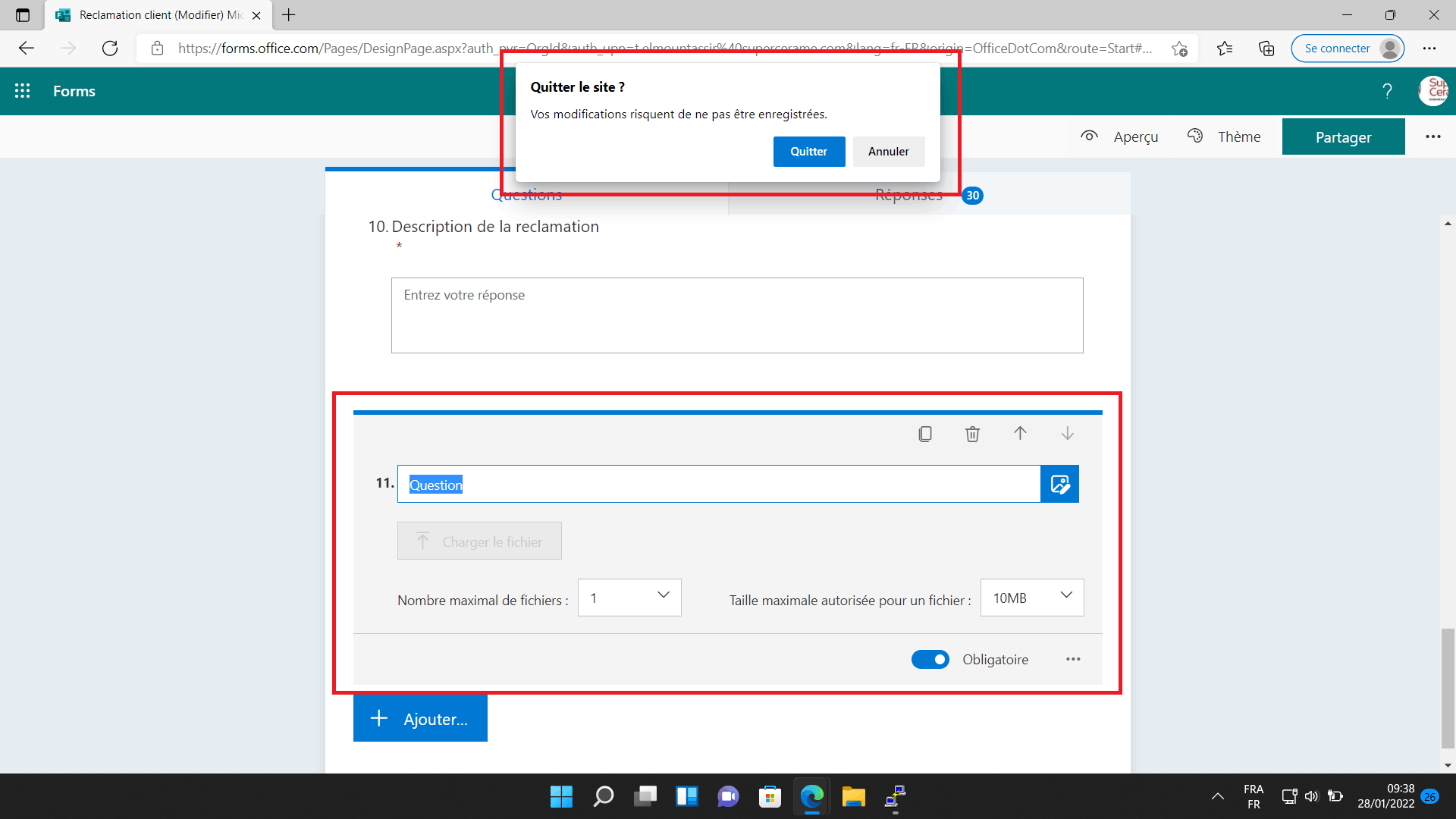Open the Forms app launcher grid
The width and height of the screenshot is (1456, 819).
(x=23, y=91)
